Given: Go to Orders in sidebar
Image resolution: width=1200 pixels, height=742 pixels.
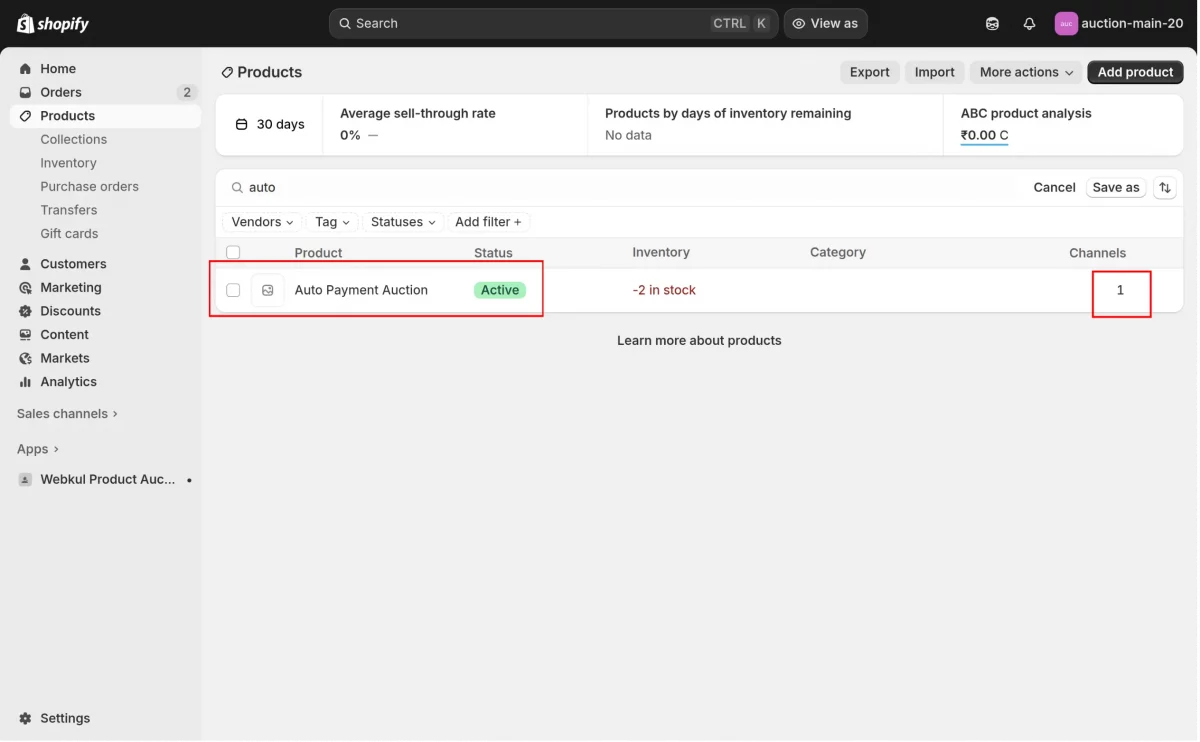Looking at the screenshot, I should tap(61, 92).
